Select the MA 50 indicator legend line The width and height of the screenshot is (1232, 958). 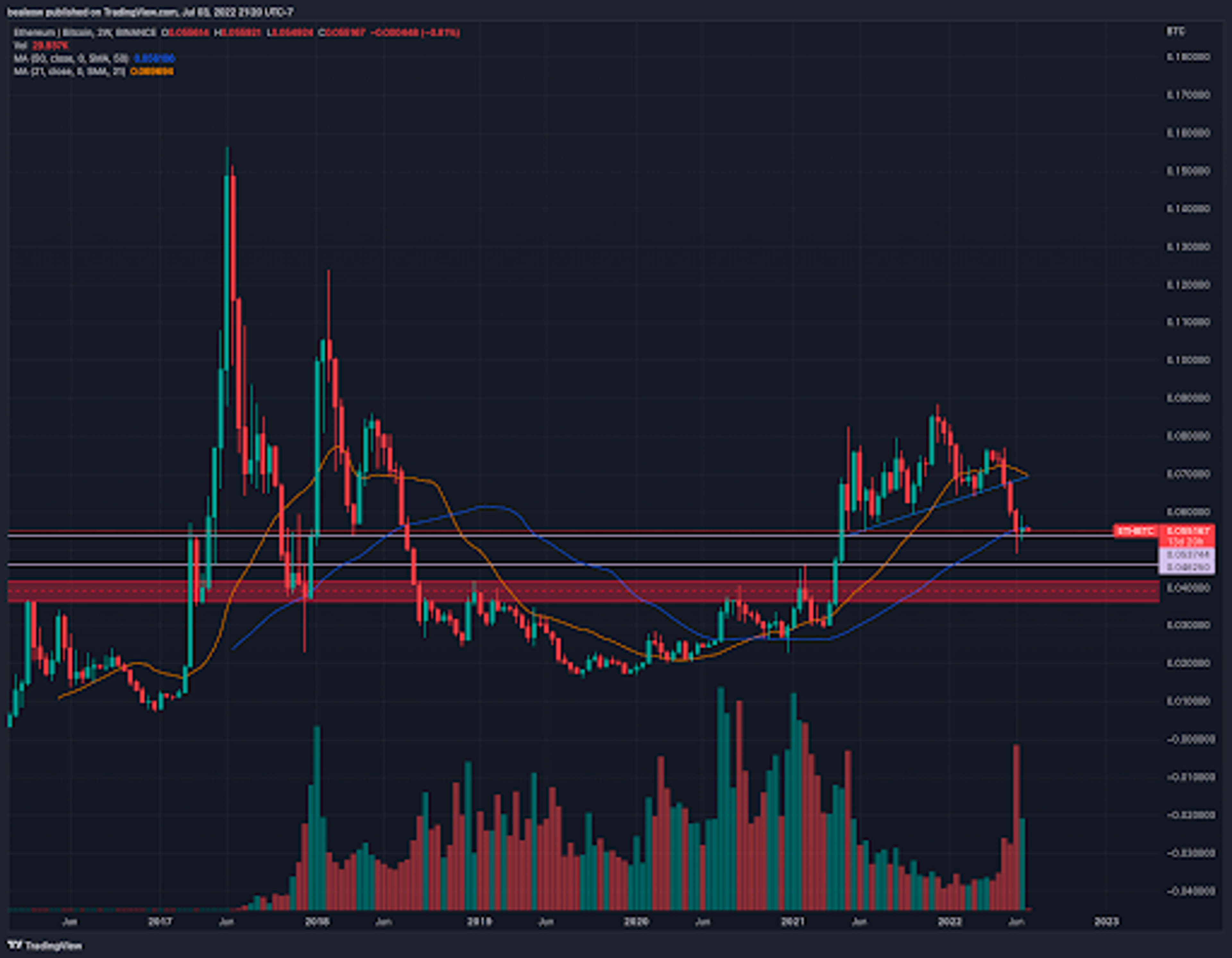coord(72,58)
